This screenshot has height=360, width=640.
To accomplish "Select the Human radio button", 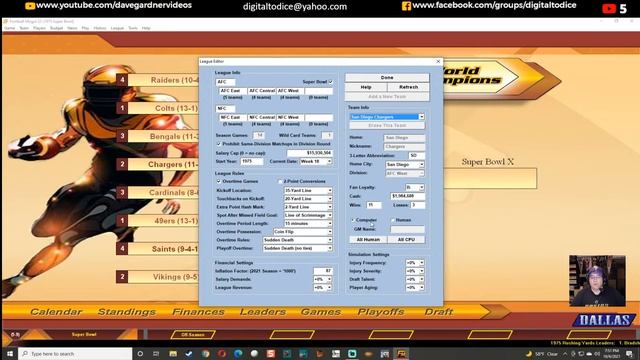I will coord(393,220).
